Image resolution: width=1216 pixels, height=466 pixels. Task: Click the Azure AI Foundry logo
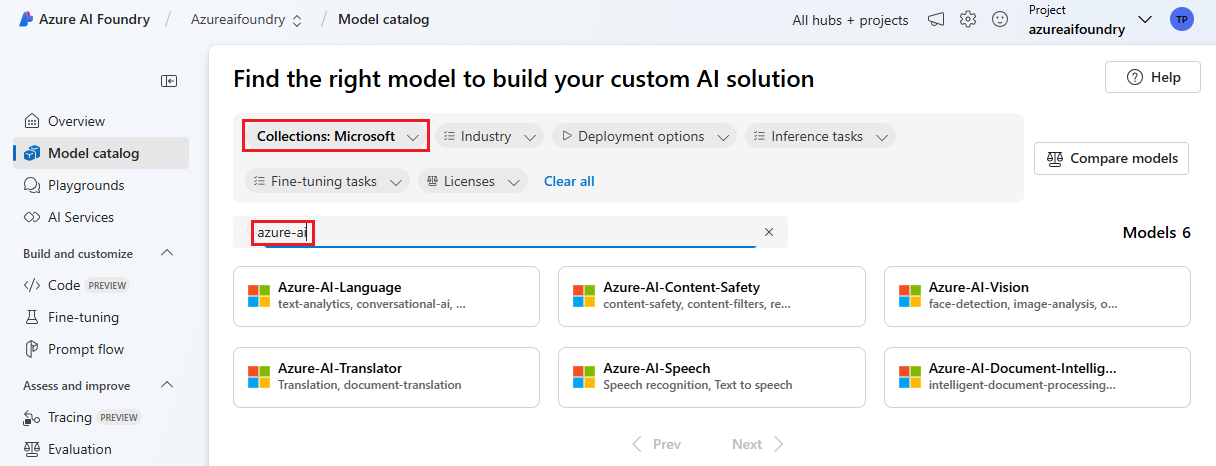tap(27, 20)
